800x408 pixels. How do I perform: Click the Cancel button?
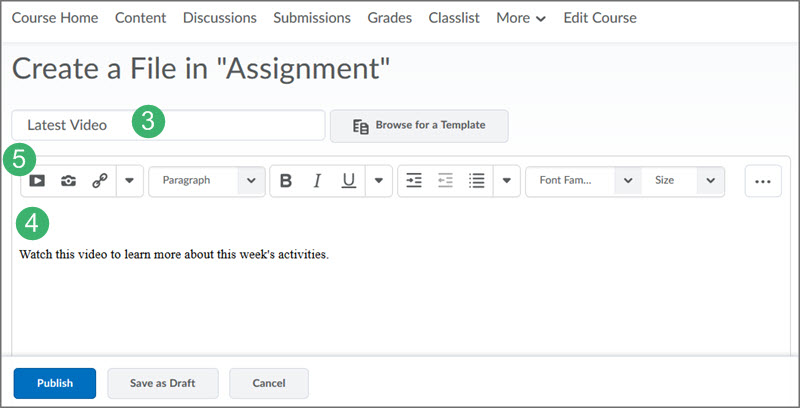click(269, 383)
